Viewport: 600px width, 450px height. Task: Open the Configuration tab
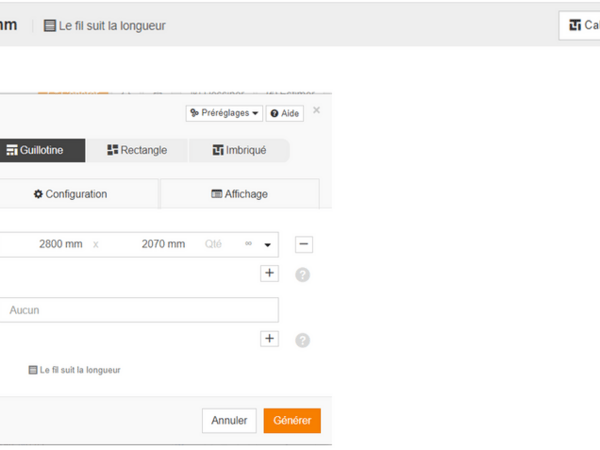click(x=70, y=194)
